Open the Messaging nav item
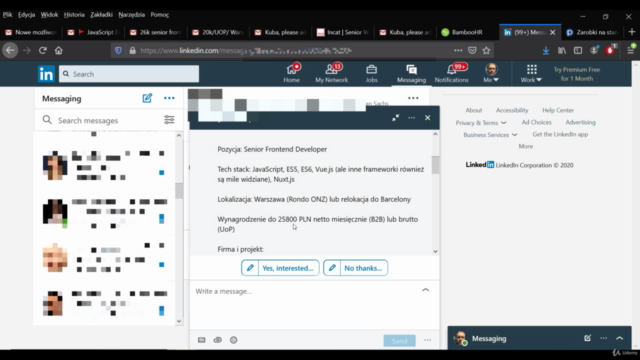 coord(411,73)
